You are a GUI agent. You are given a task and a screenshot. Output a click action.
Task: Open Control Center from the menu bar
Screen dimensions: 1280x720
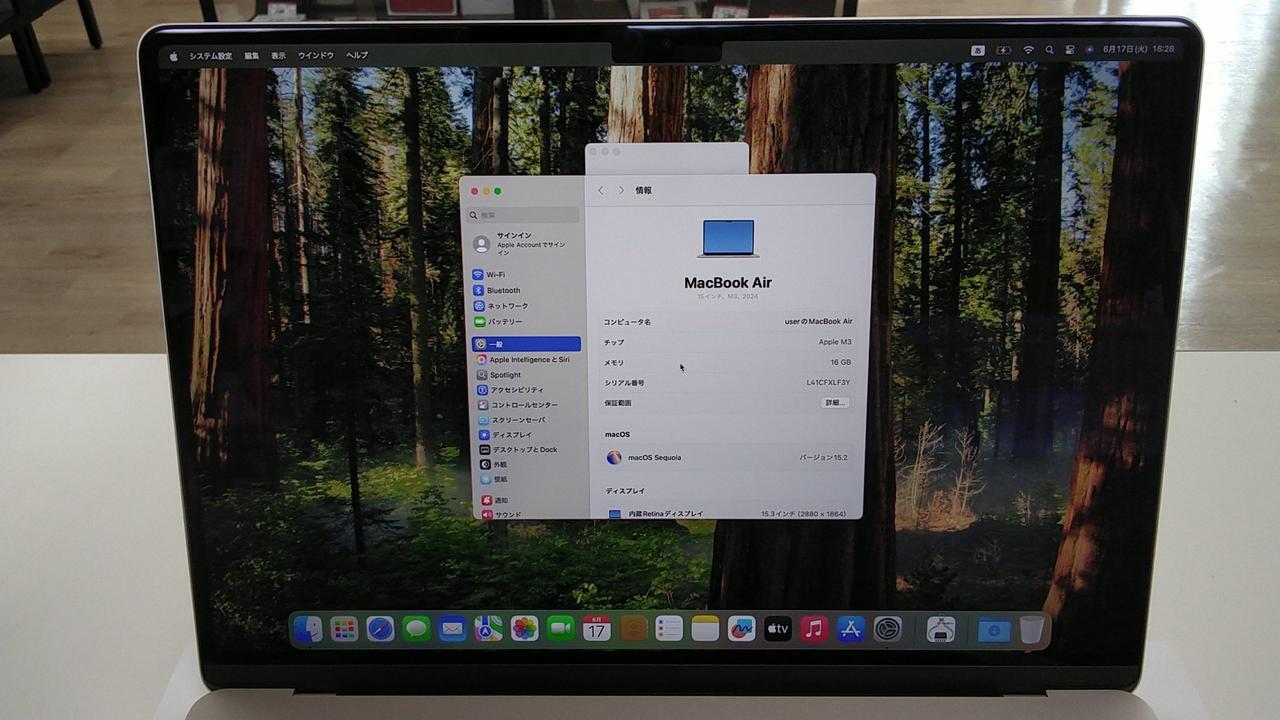pyautogui.click(x=1069, y=50)
